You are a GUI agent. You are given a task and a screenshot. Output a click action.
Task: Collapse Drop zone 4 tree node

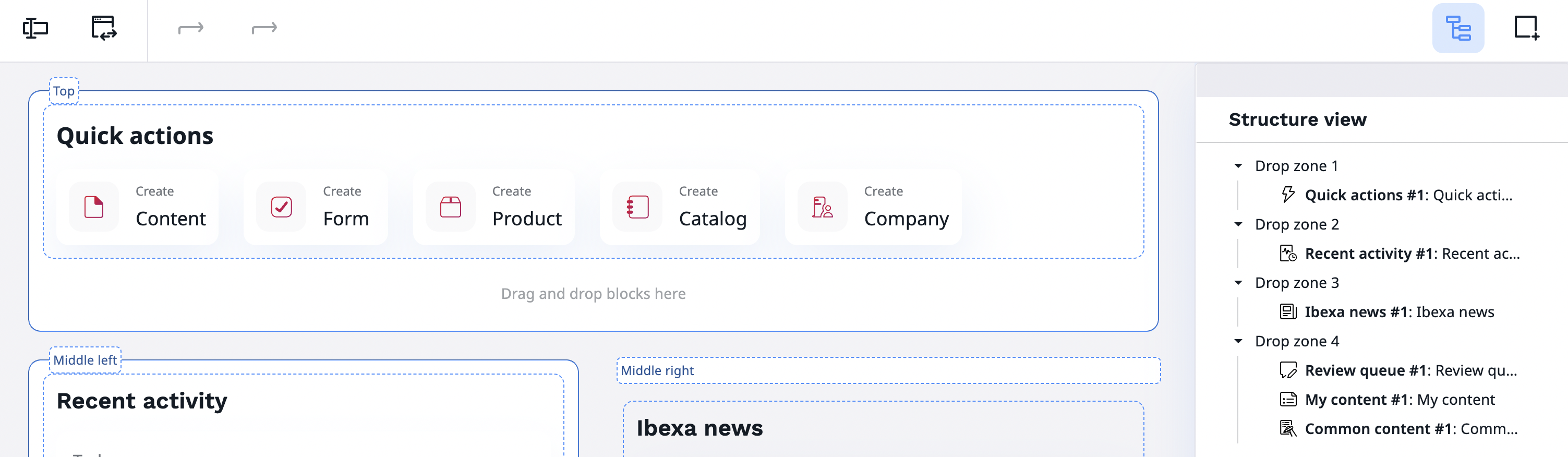click(1237, 341)
